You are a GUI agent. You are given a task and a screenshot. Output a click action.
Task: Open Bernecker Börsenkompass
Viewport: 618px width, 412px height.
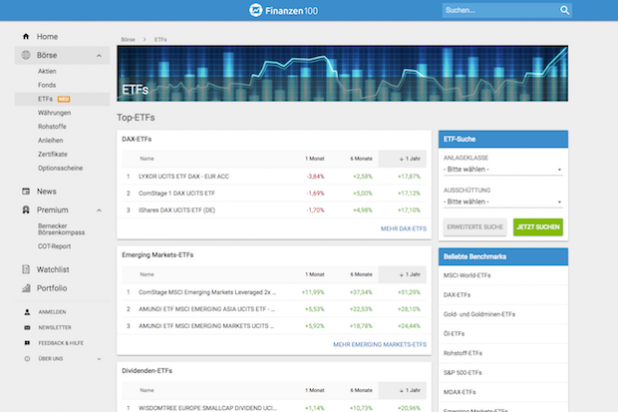click(x=61, y=229)
